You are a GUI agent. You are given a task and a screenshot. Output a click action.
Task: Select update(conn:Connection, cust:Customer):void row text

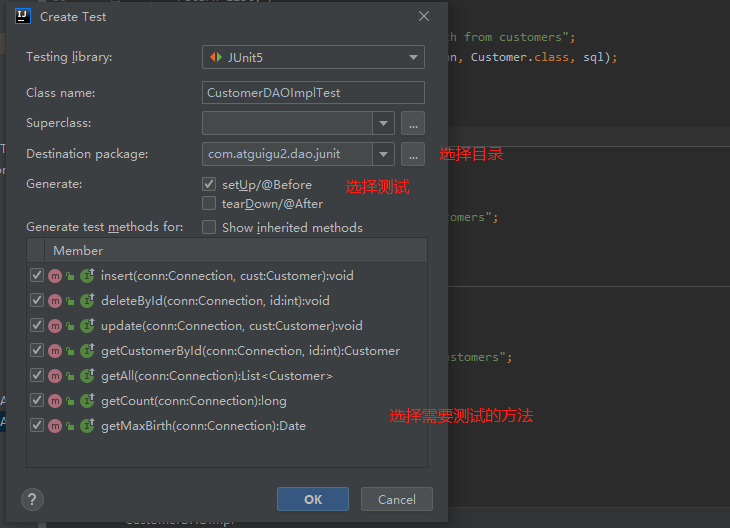(232, 325)
